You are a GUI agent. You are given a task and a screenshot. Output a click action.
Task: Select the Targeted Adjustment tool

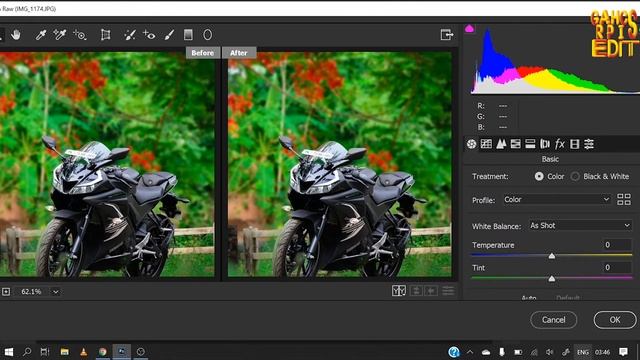tap(80, 35)
